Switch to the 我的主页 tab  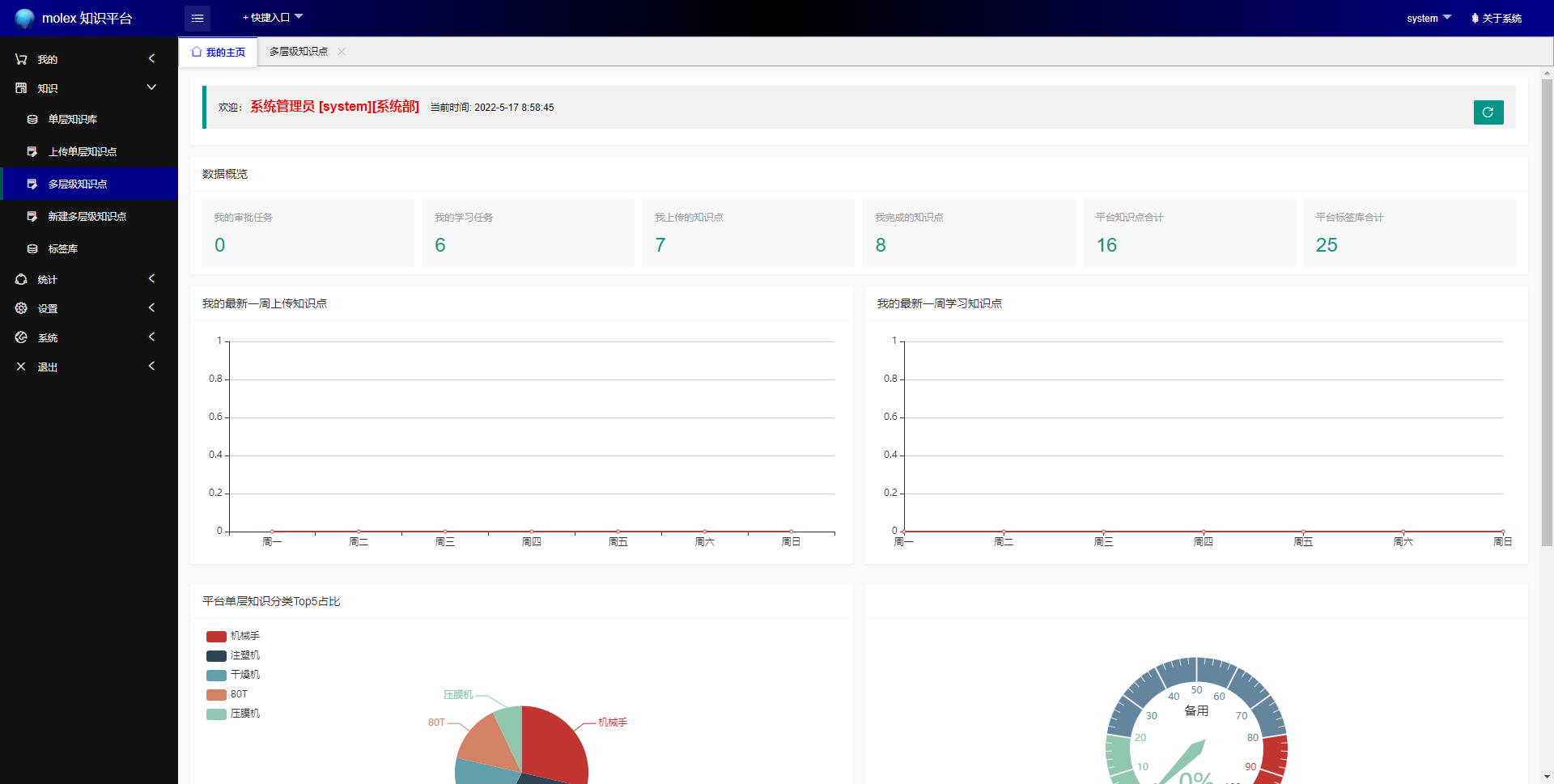[x=218, y=52]
